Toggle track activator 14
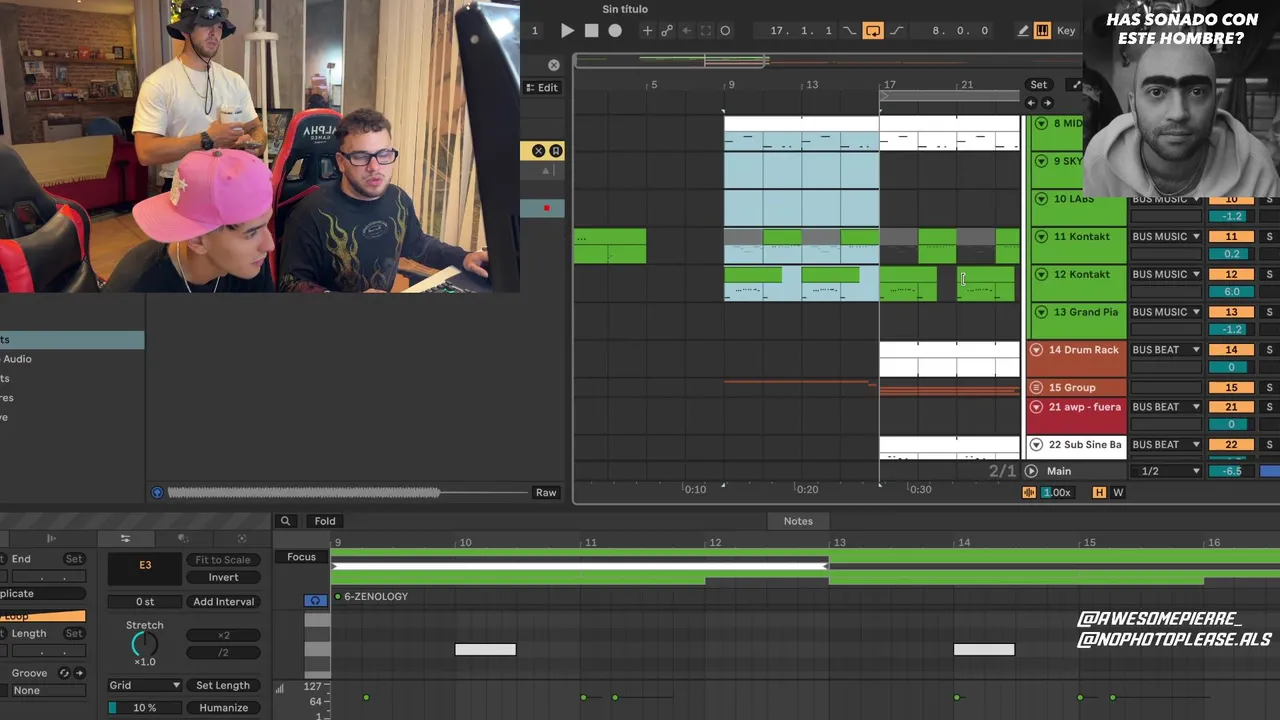 (x=1231, y=350)
